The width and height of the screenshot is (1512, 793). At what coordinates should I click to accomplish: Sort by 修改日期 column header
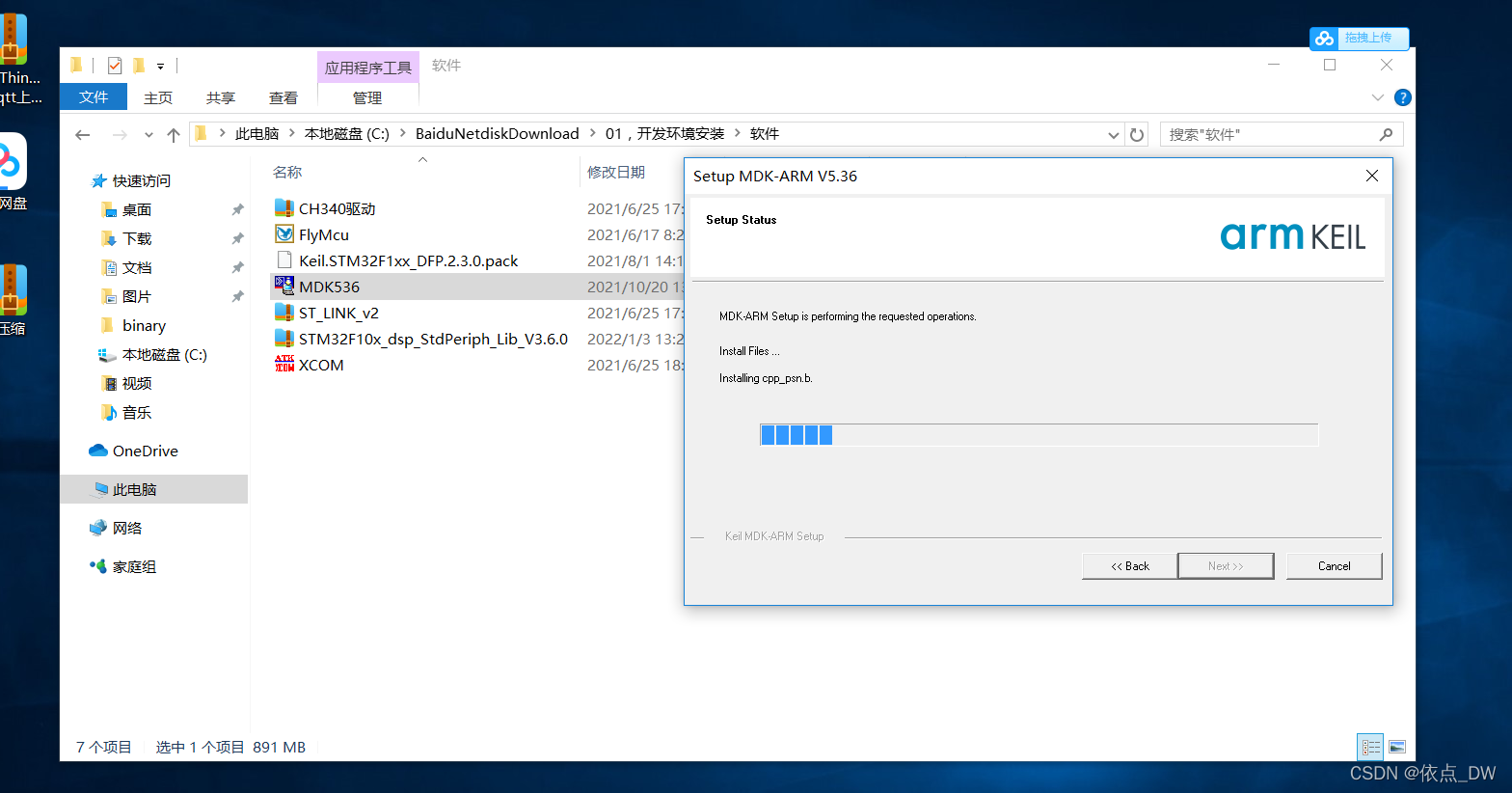[x=616, y=172]
